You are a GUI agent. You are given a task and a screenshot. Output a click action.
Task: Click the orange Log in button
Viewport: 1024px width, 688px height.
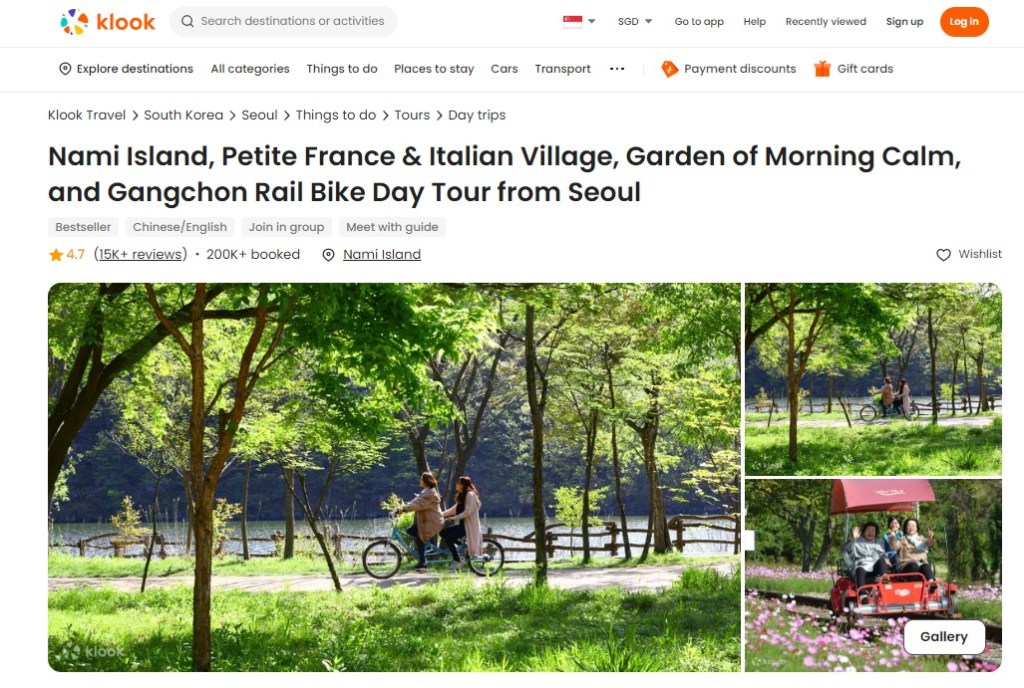point(964,22)
